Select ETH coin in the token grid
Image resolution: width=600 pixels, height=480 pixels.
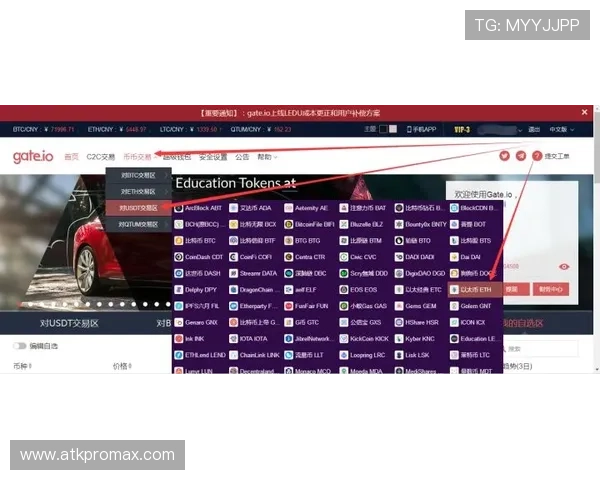pyautogui.click(x=476, y=289)
